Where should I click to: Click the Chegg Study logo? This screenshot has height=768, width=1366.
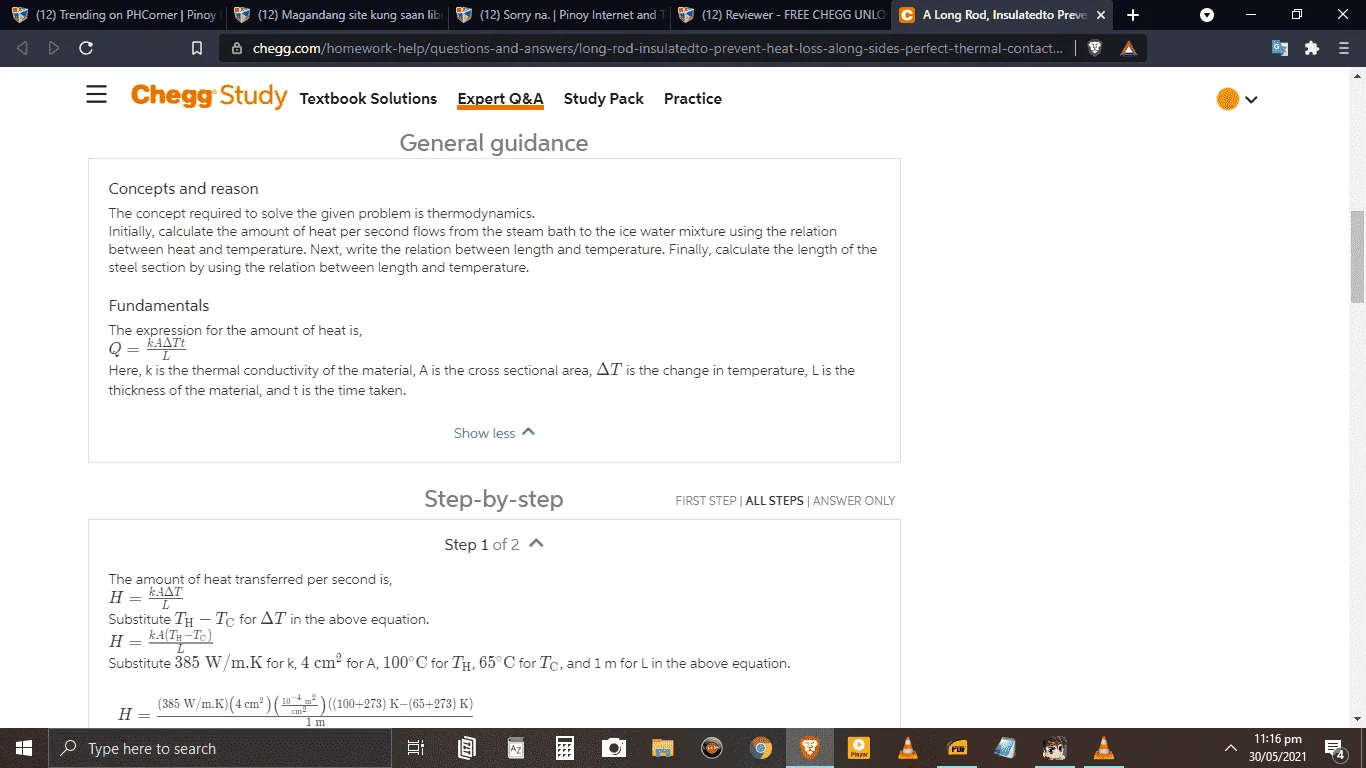209,96
